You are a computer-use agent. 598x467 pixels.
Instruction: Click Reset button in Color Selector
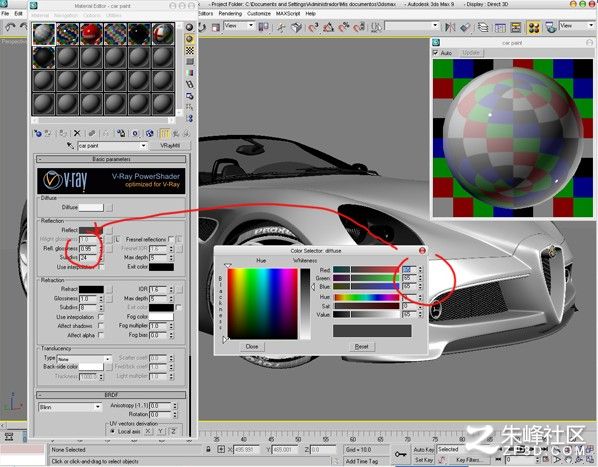point(361,347)
